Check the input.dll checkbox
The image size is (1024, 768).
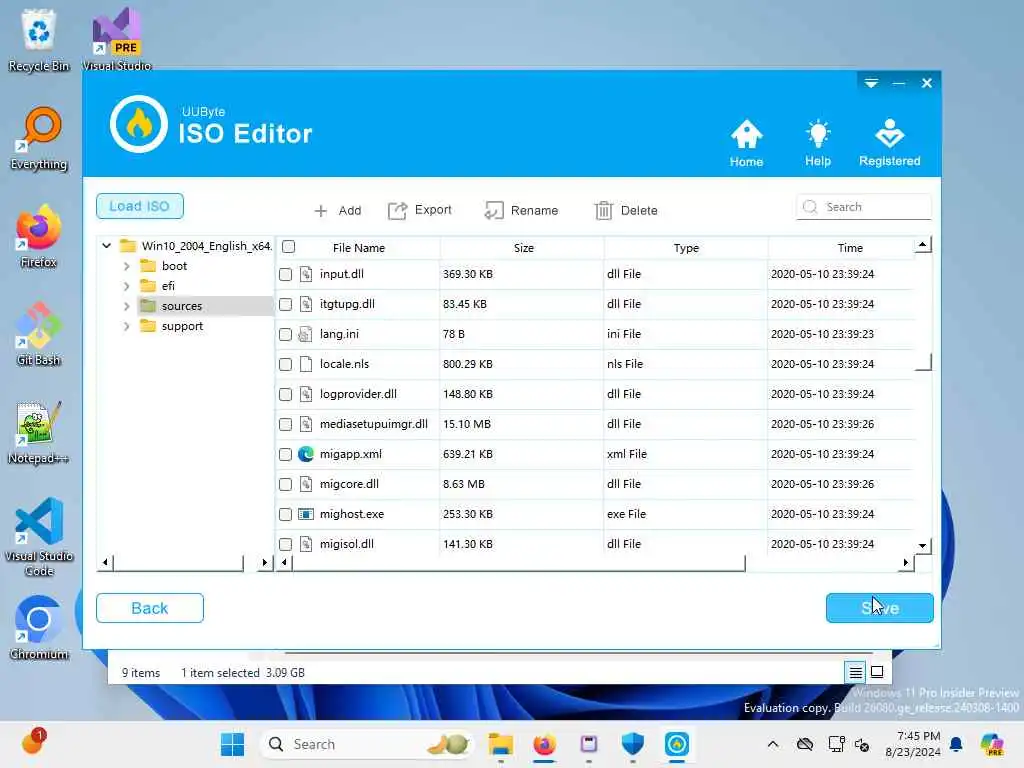pos(285,275)
